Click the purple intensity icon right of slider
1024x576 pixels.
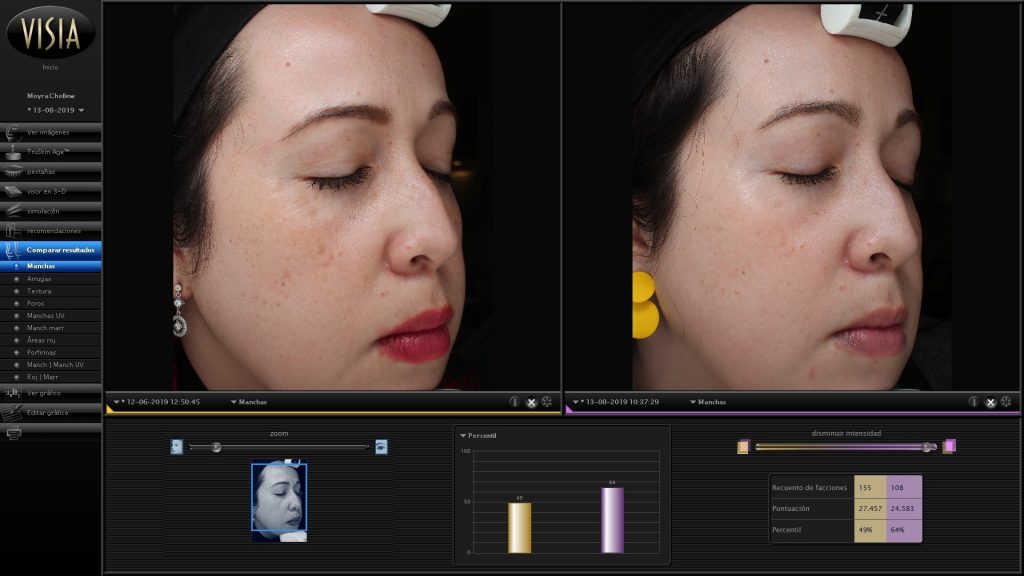tap(949, 446)
